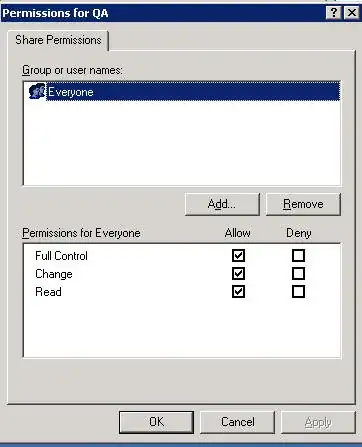362x447 pixels.
Task: Click the Cancel button
Action: click(238, 422)
